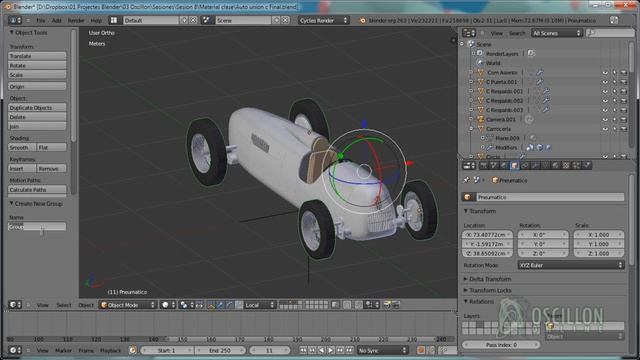The image size is (640, 360).
Task: Open the World properties tab icon
Action: click(504, 165)
